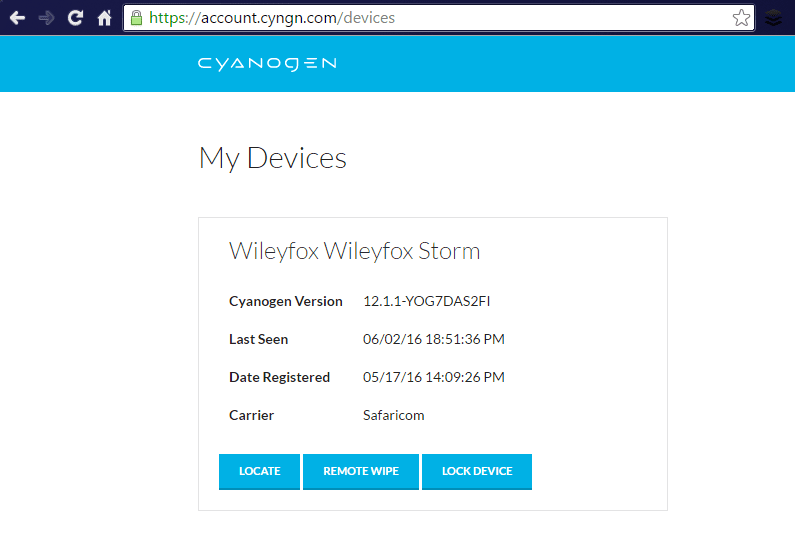Select the Cyanogen Version label
Image resolution: width=795 pixels, height=559 pixels.
click(x=285, y=301)
